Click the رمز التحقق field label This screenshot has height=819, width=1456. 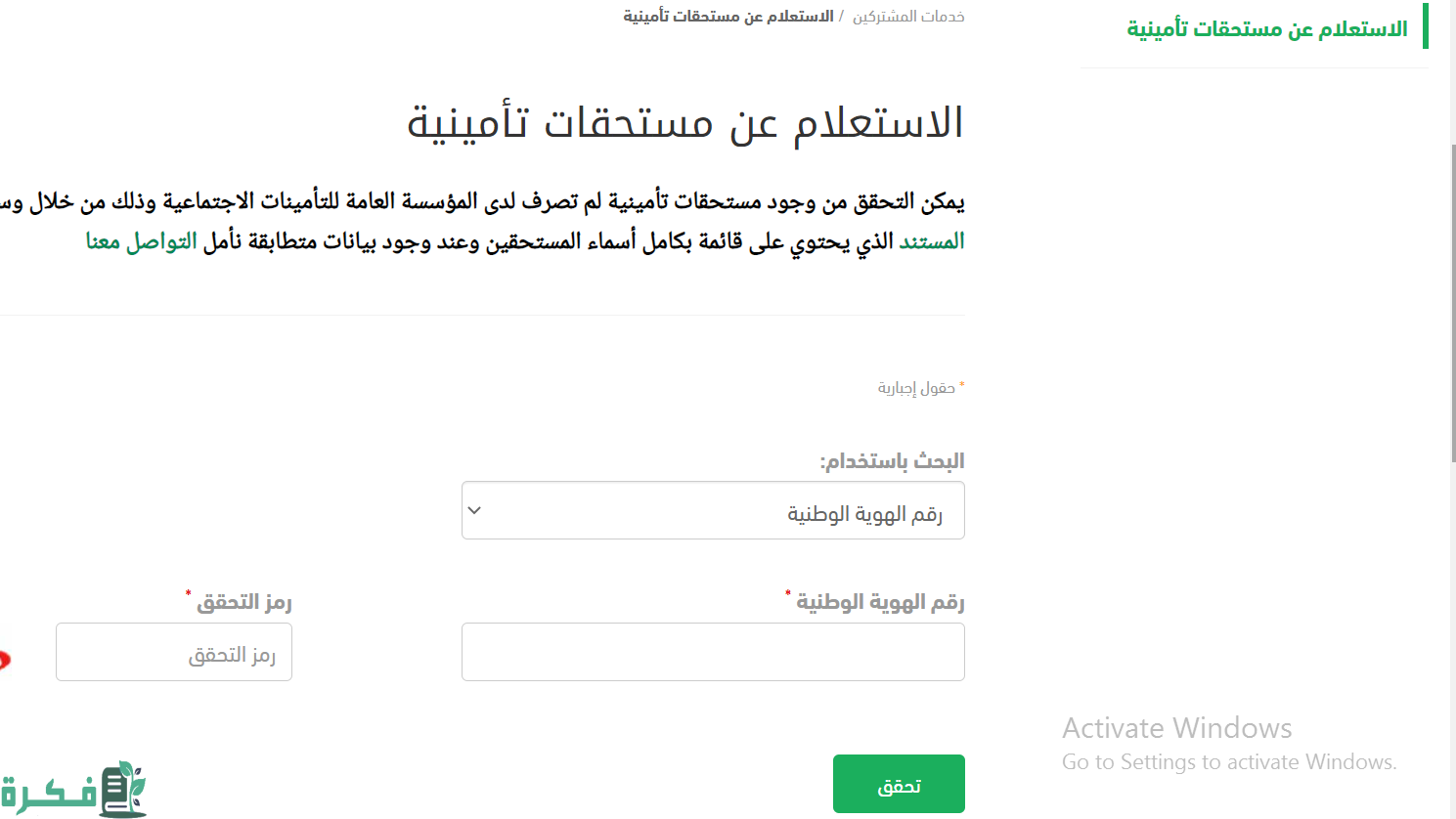point(244,602)
